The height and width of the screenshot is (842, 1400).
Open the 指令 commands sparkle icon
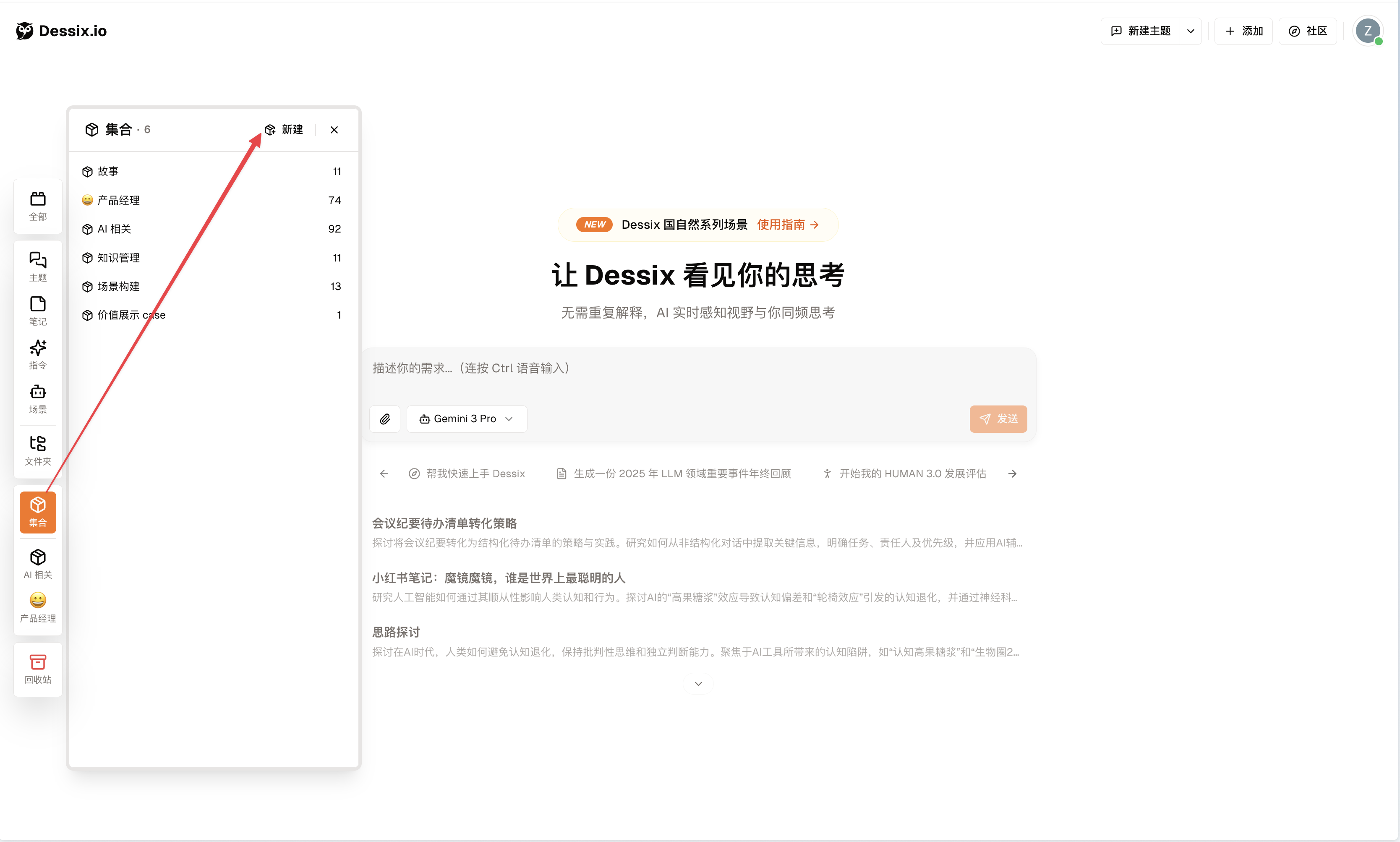click(37, 354)
